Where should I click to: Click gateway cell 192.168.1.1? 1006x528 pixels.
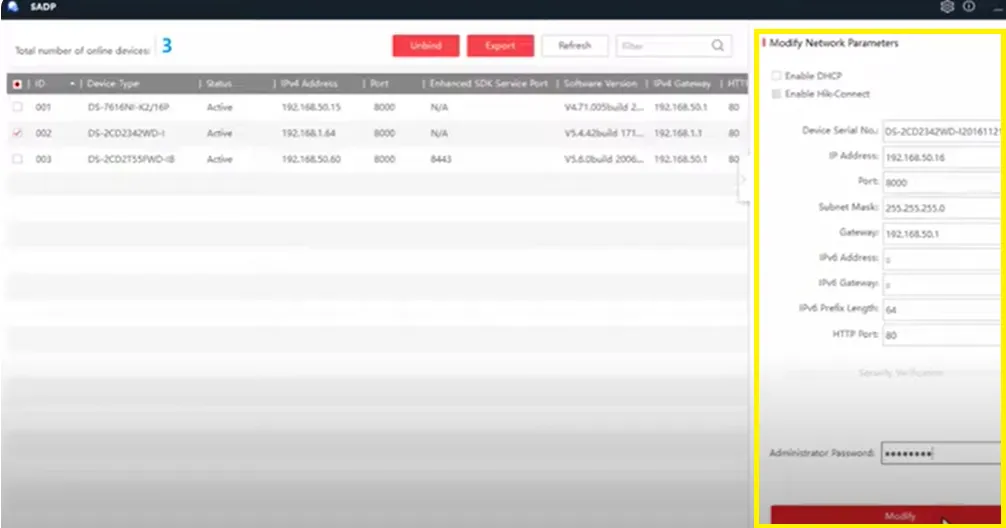click(678, 133)
